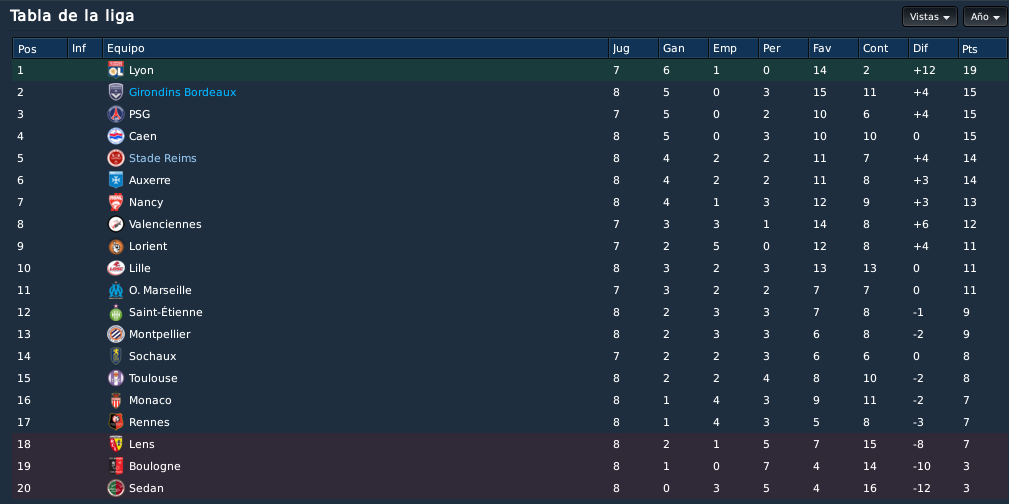
Task: Click the Lyon club crest icon
Action: tap(116, 70)
